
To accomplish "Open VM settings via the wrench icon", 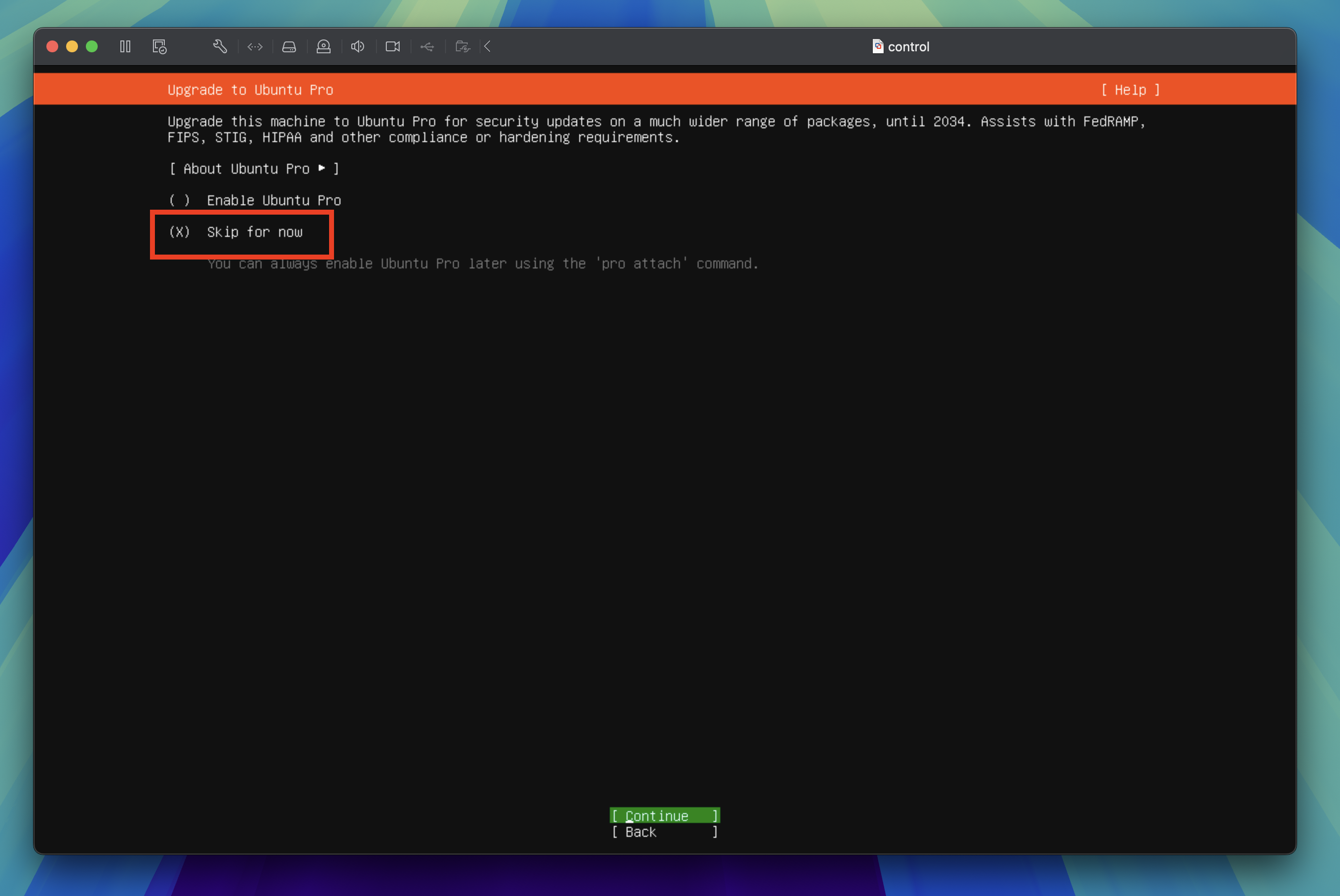I will (221, 47).
